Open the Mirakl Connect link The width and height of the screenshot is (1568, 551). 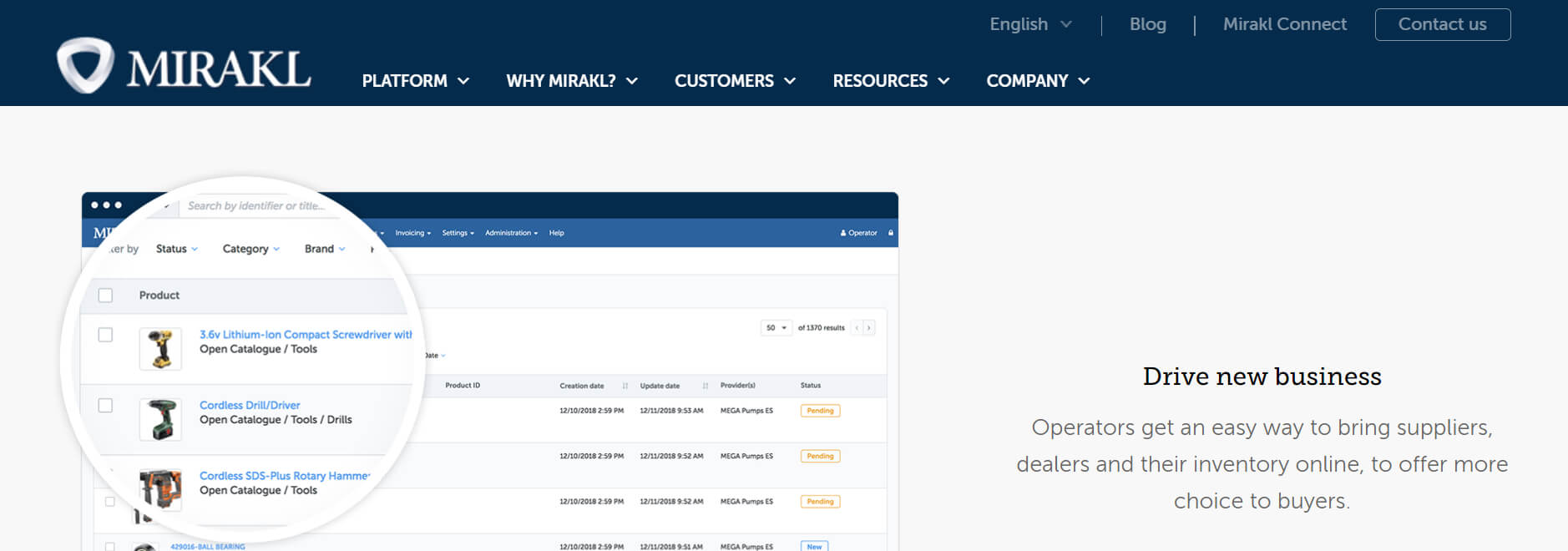point(1284,24)
